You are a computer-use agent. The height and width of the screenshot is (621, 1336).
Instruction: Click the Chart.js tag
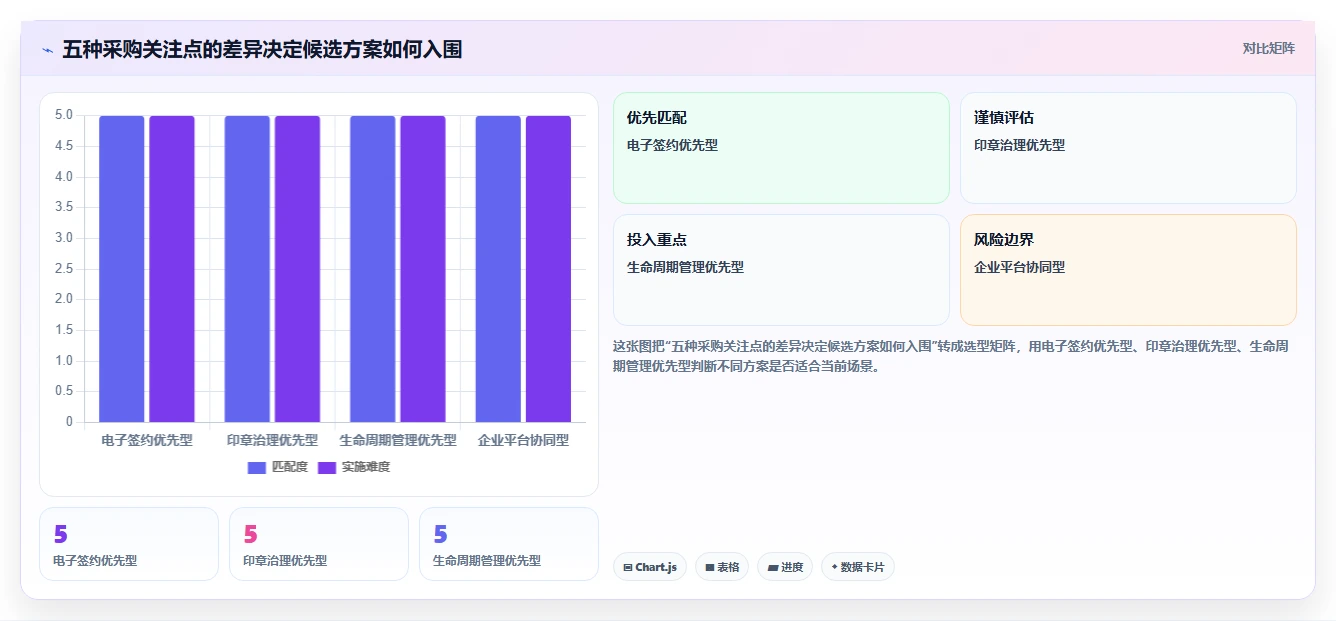coord(650,567)
